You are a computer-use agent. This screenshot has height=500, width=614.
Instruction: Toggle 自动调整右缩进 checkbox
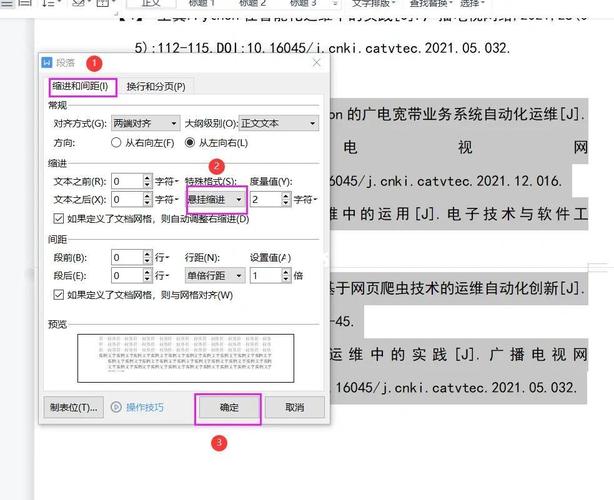click(x=58, y=218)
